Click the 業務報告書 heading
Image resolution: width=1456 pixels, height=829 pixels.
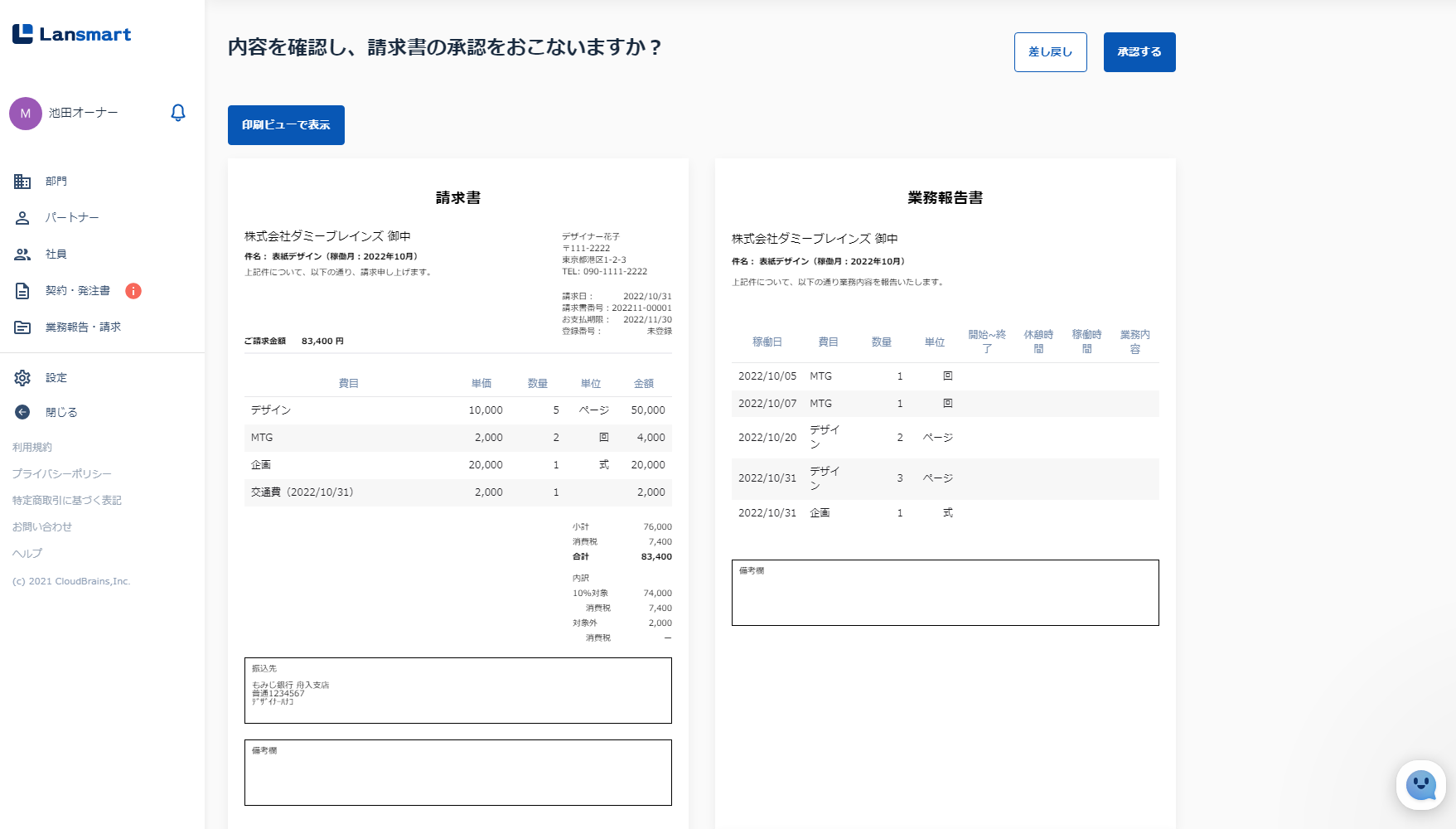pyautogui.click(x=946, y=198)
